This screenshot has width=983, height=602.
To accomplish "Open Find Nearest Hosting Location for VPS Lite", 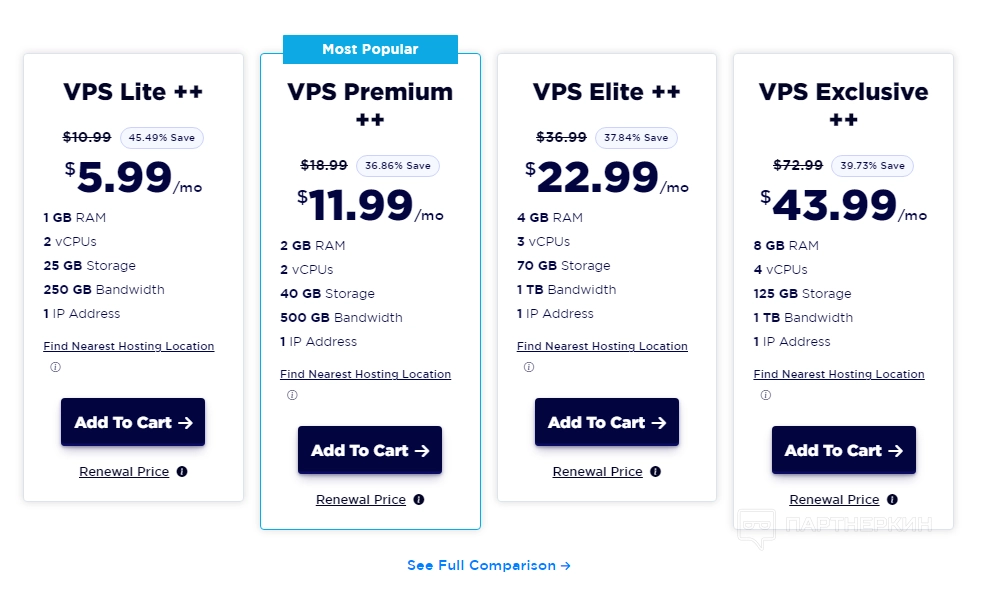I will 129,346.
